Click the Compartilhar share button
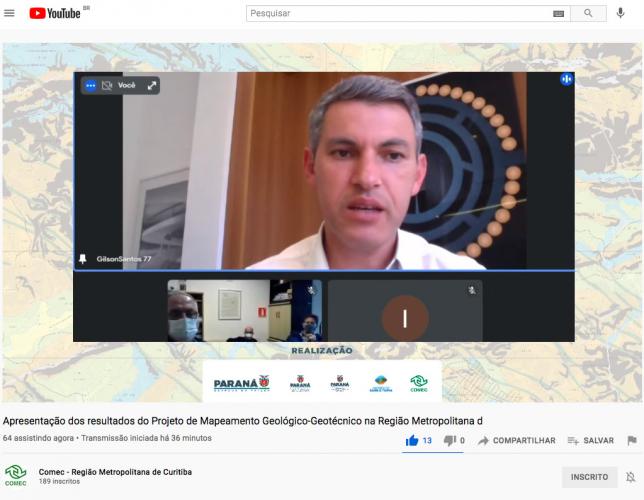 tap(516, 440)
